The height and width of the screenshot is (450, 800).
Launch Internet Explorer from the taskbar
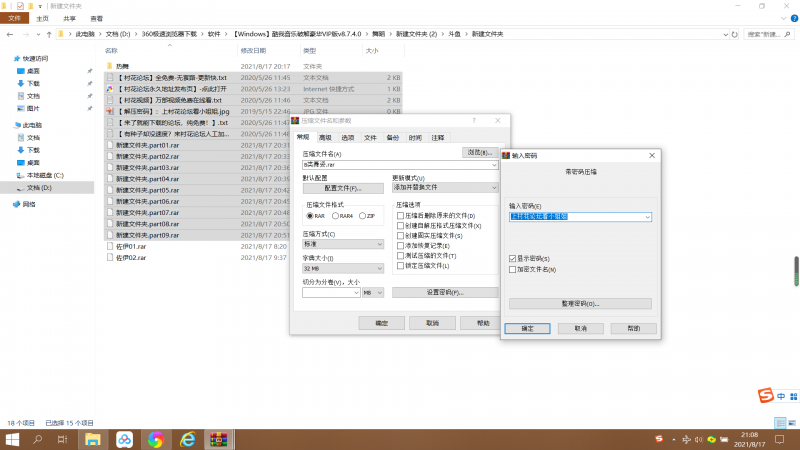(x=186, y=439)
